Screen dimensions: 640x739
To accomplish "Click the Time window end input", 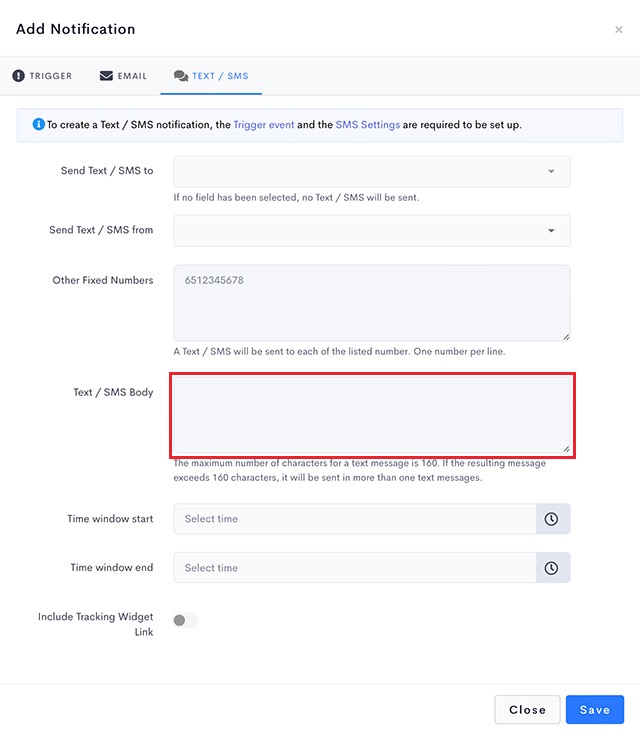I will click(355, 568).
